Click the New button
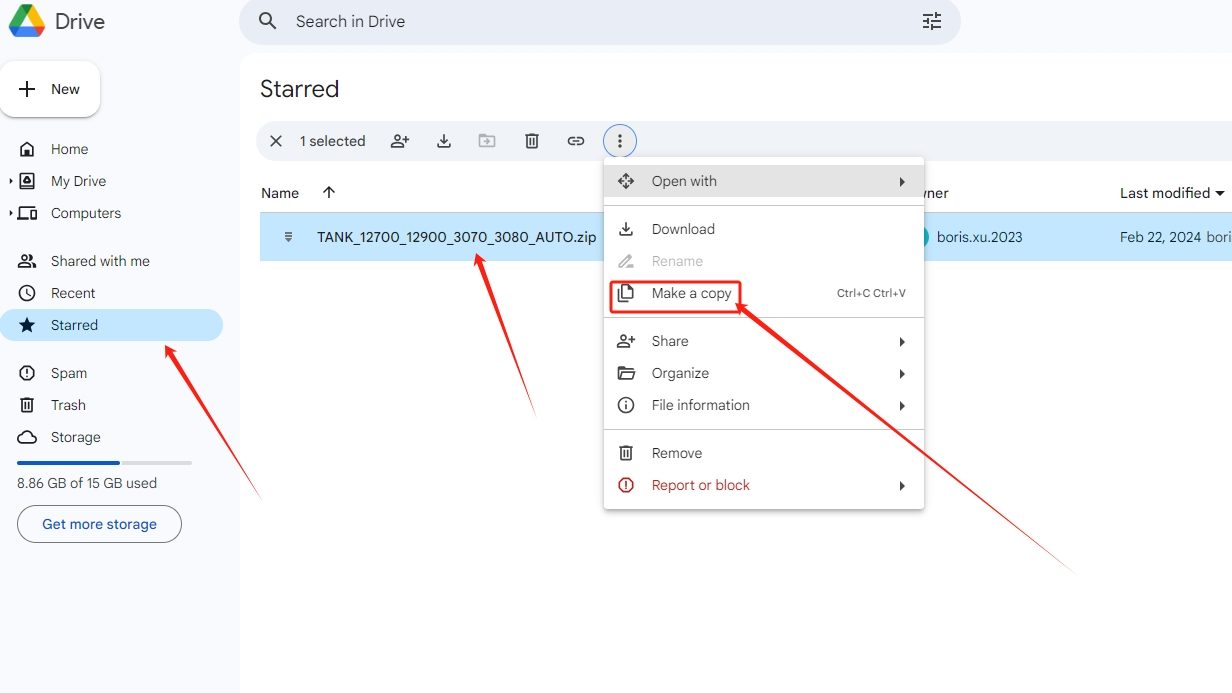The height and width of the screenshot is (693, 1232). (50, 89)
